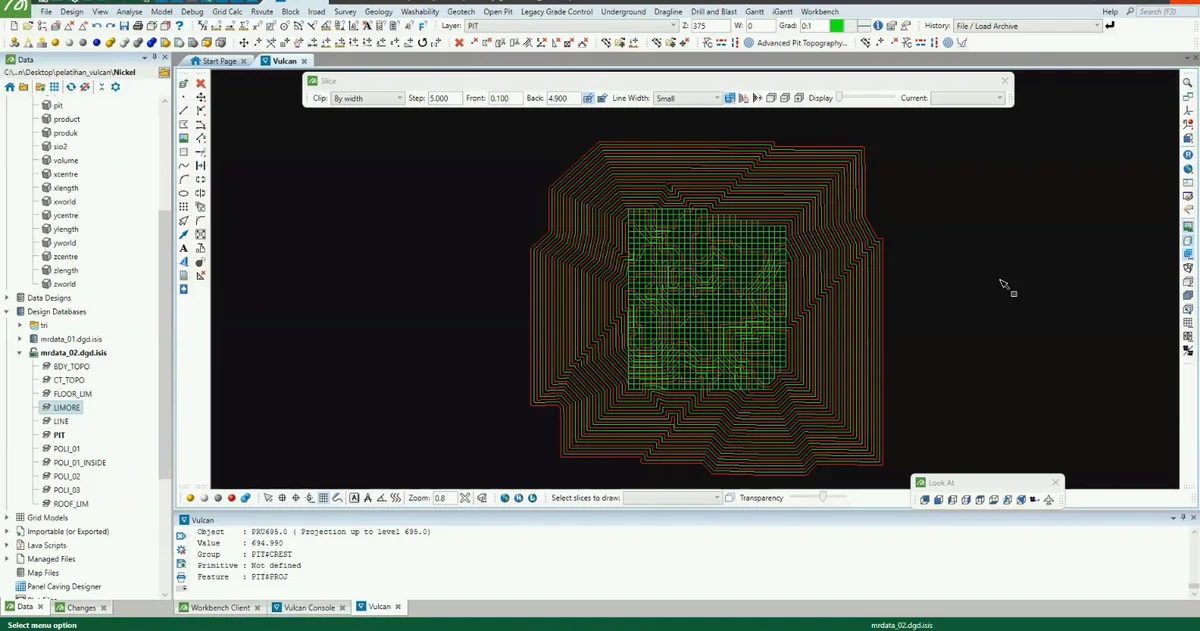1200x631 pixels.
Task: Select the ellipse drawing tool
Action: click(183, 193)
